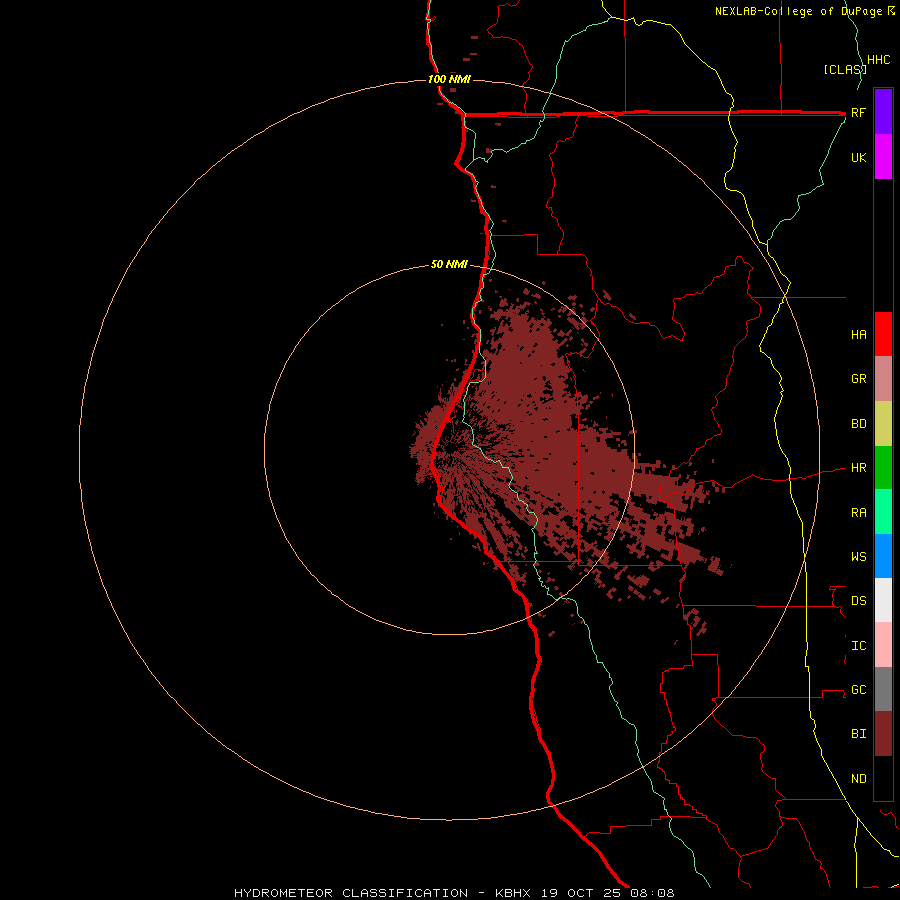Click the GR salmon legend swatch
Image resolution: width=900 pixels, height=900 pixels.
point(883,379)
